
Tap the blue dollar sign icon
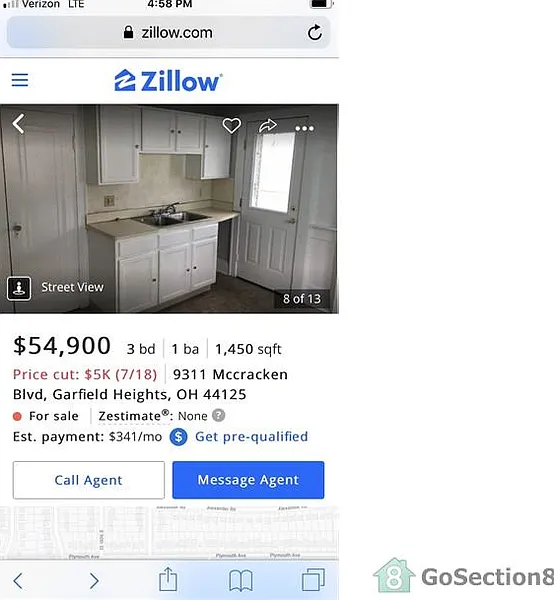[178, 437]
